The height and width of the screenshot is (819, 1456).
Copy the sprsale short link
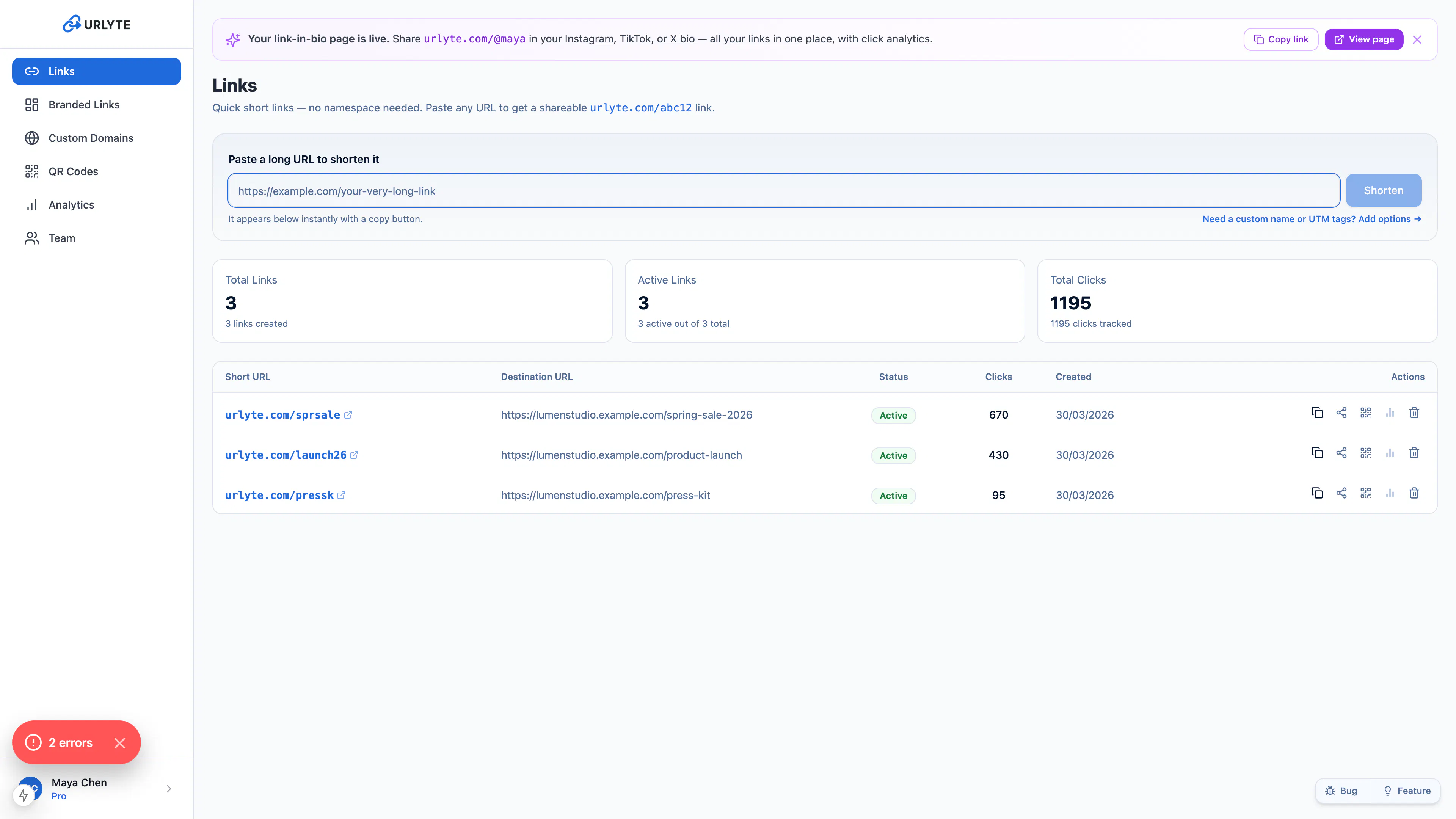(x=1317, y=413)
